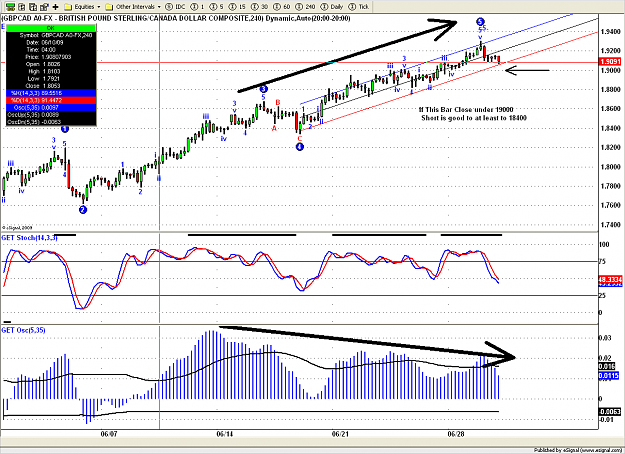The height and width of the screenshot is (454, 625).
Task: Select the IDC interval button
Action: coord(175,6)
